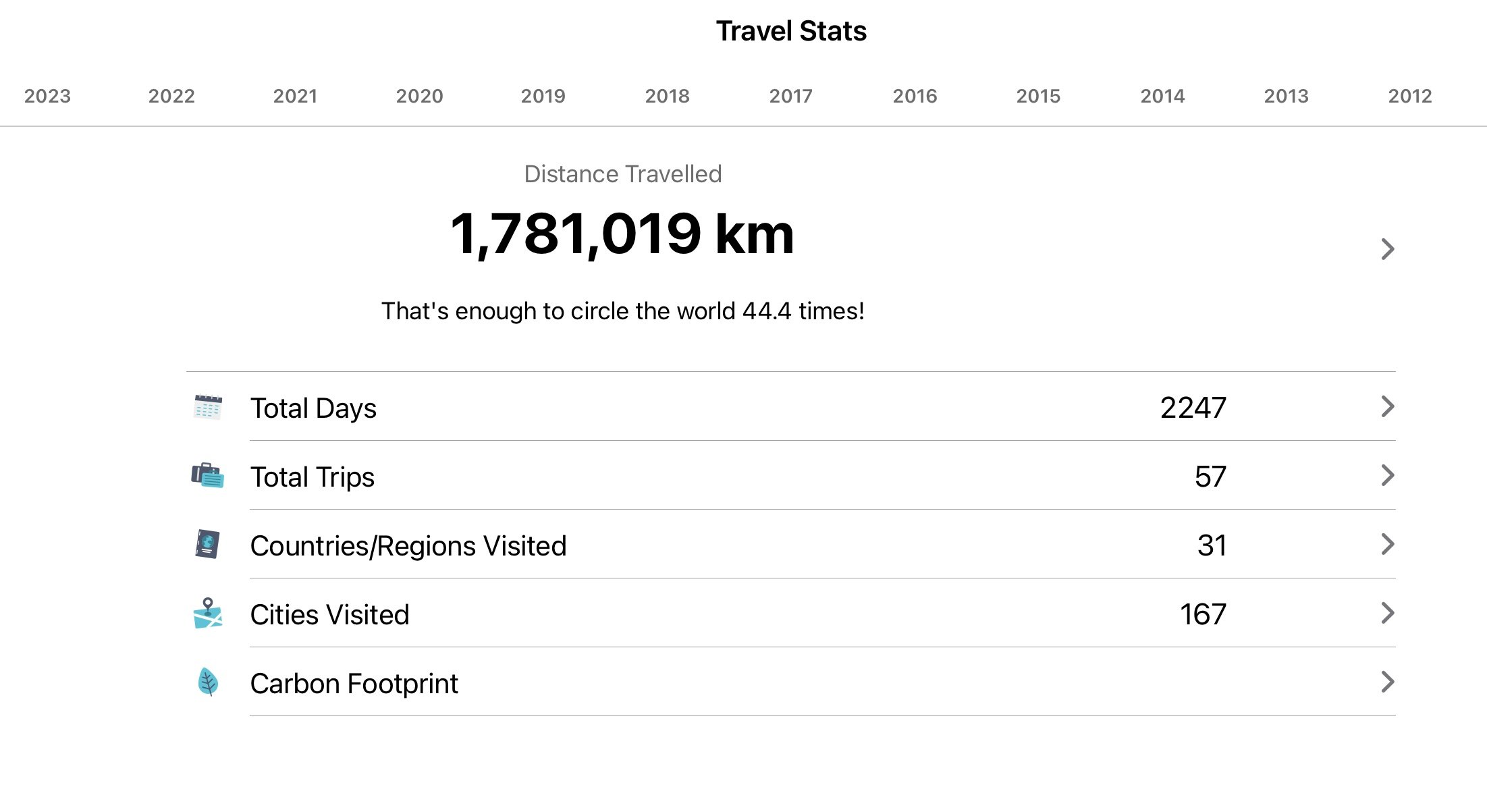Click the leaf icon for Carbon Footprint

click(x=208, y=682)
